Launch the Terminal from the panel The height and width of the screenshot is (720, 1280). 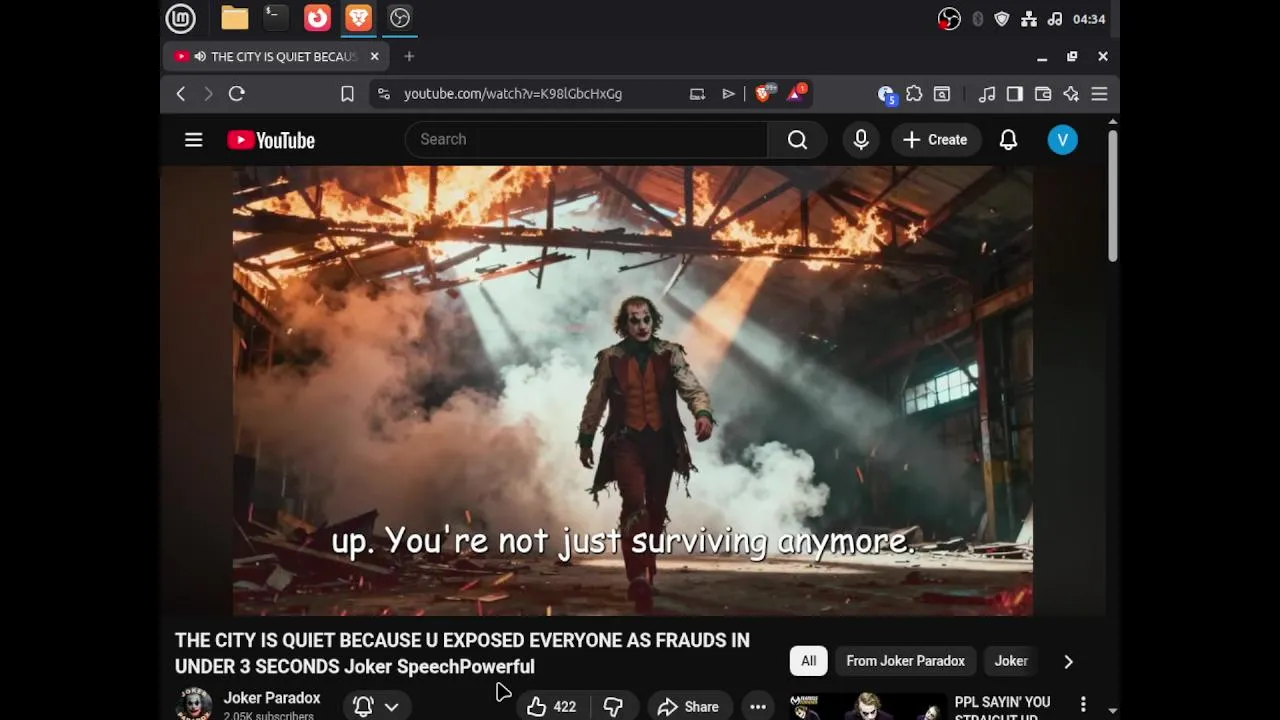click(x=276, y=18)
